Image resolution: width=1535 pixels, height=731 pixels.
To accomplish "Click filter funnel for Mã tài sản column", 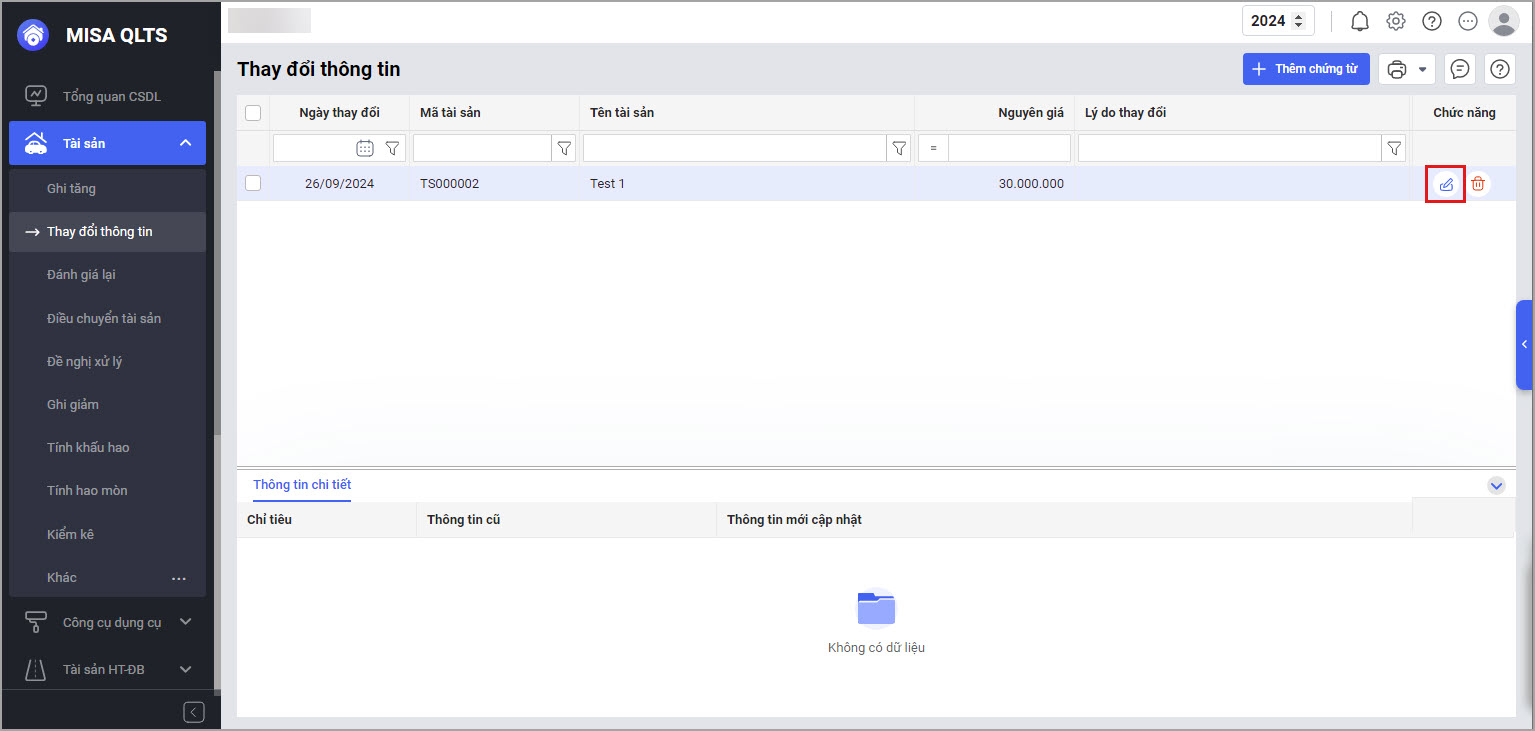I will click(564, 148).
